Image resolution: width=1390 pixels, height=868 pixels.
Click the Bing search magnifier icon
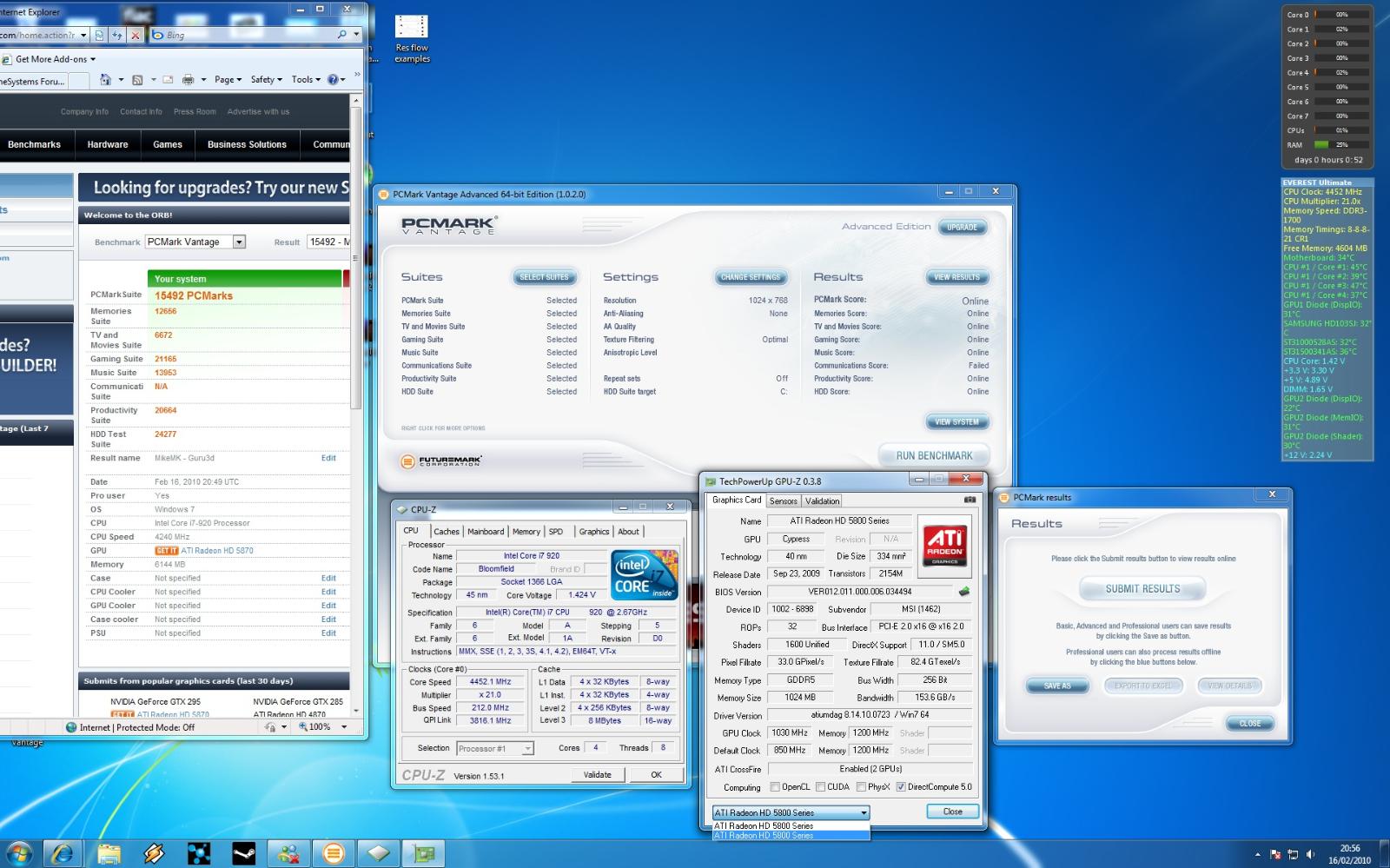click(x=342, y=35)
